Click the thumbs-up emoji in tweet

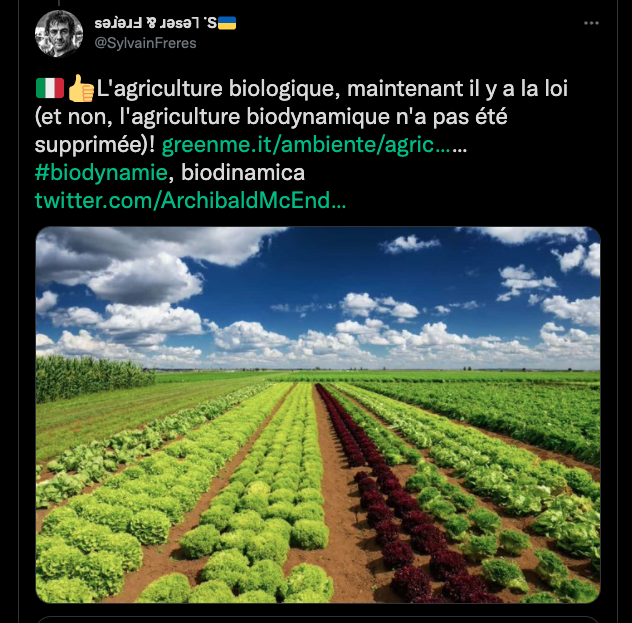click(81, 88)
